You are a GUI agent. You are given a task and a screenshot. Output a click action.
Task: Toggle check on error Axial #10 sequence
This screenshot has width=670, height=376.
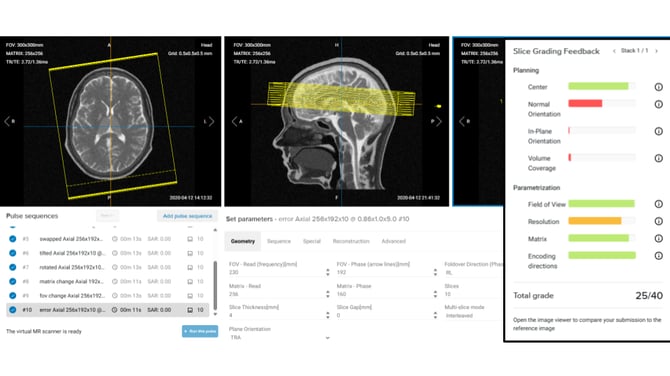[13, 310]
